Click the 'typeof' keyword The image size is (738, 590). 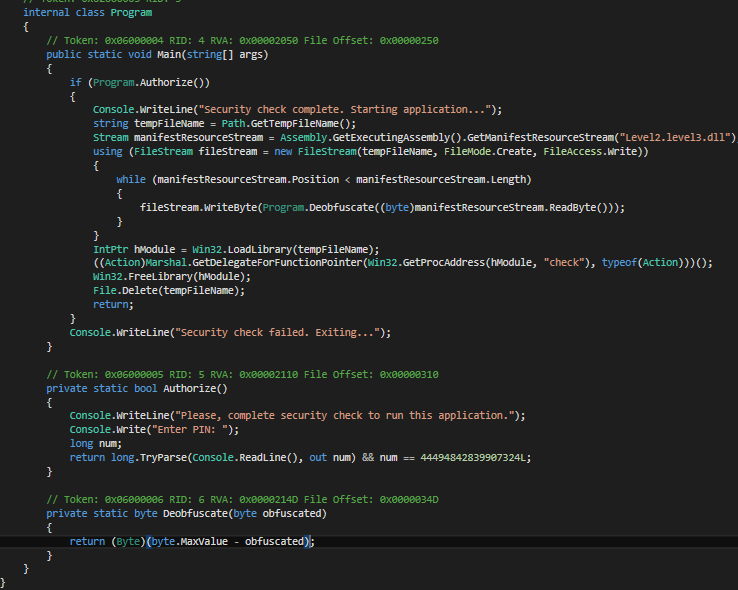click(619, 263)
